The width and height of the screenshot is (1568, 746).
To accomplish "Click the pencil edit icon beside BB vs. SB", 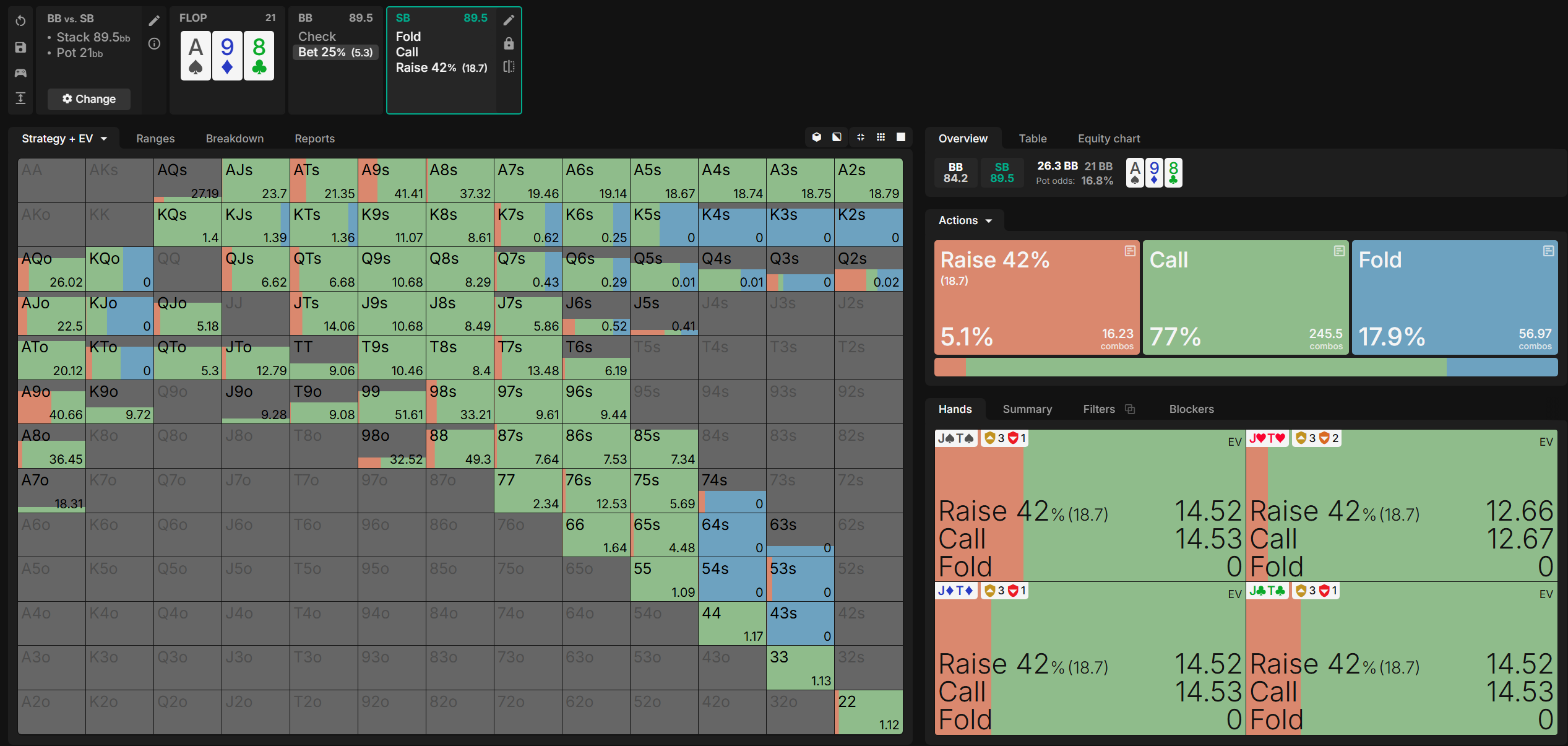I will [154, 20].
